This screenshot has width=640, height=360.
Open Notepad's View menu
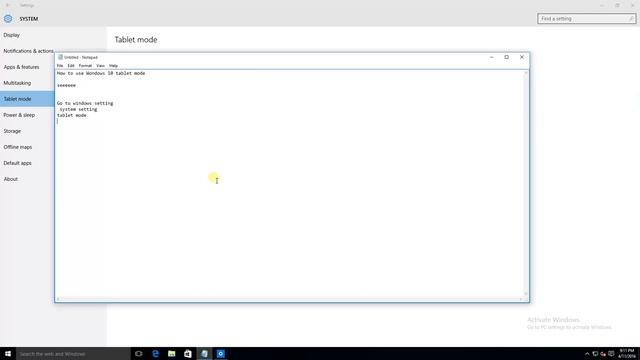point(100,66)
